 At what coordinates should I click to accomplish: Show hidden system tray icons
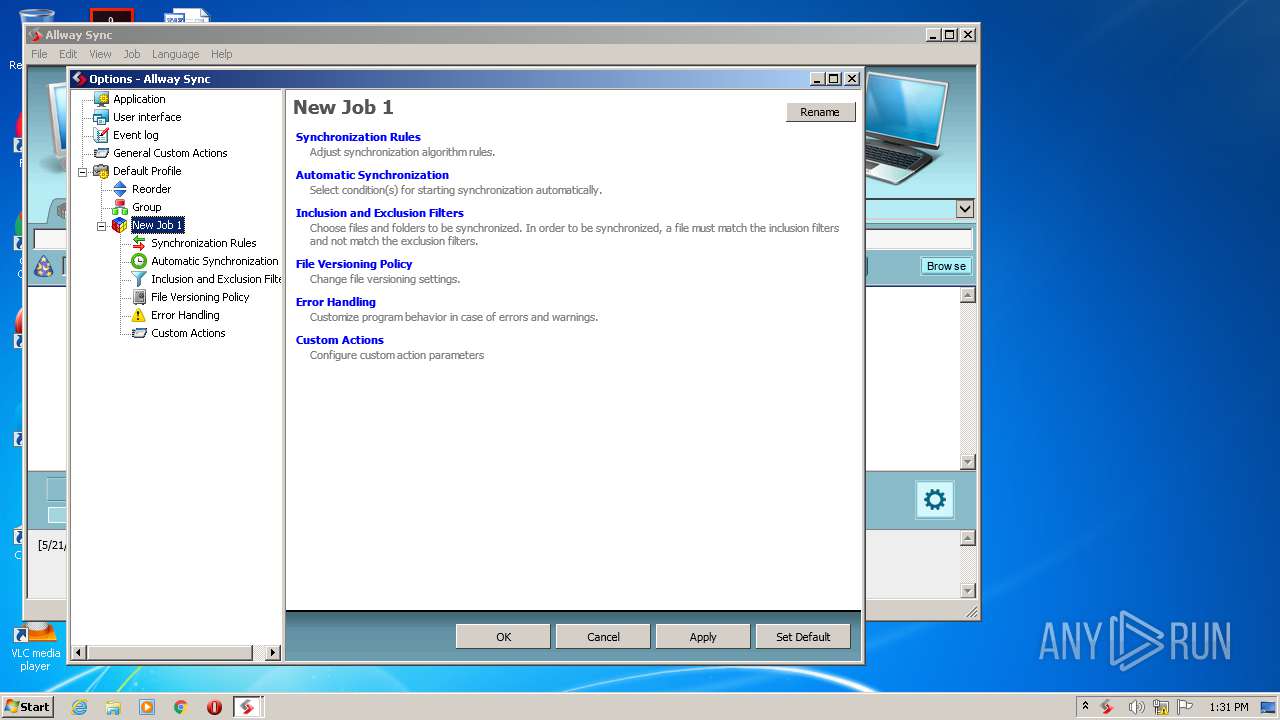pos(1085,707)
